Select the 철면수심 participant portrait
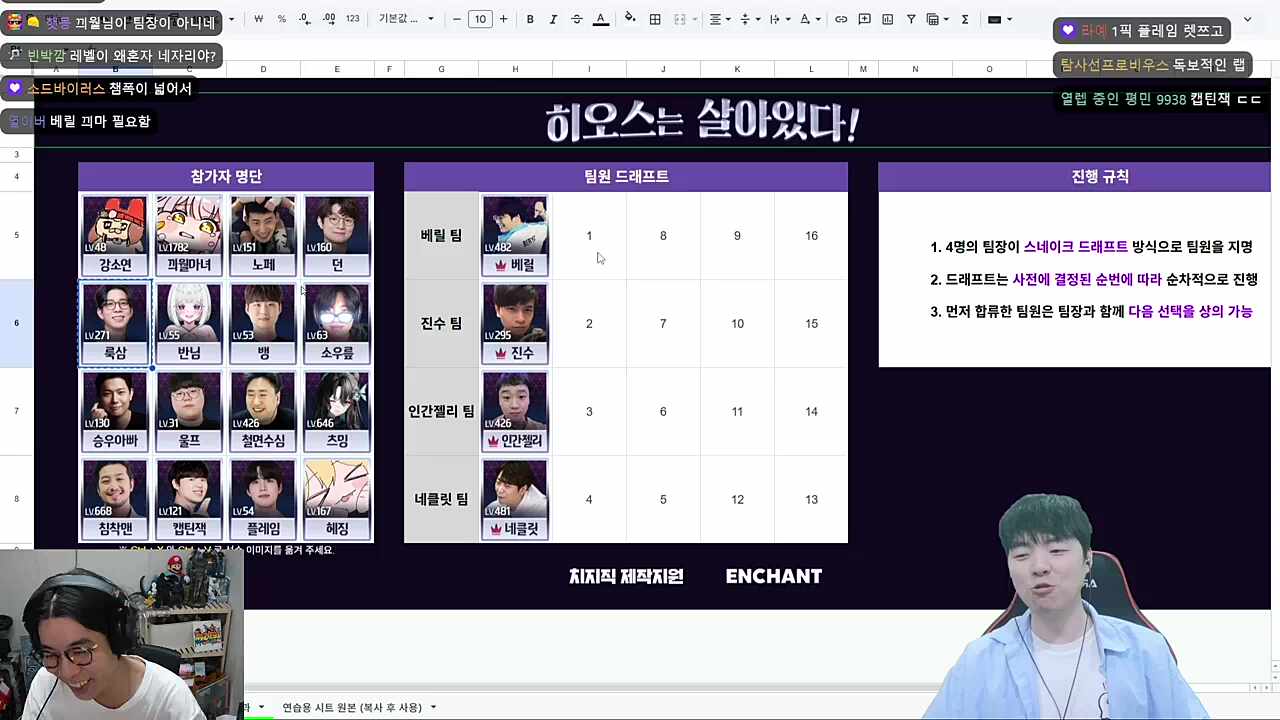The image size is (1280, 720). click(263, 411)
